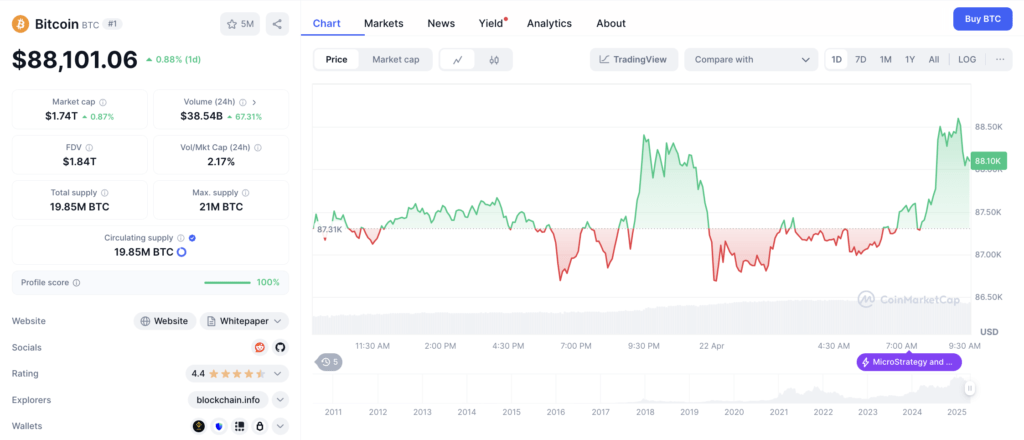Select the 1Y time range
1024x440 pixels.
pos(910,59)
